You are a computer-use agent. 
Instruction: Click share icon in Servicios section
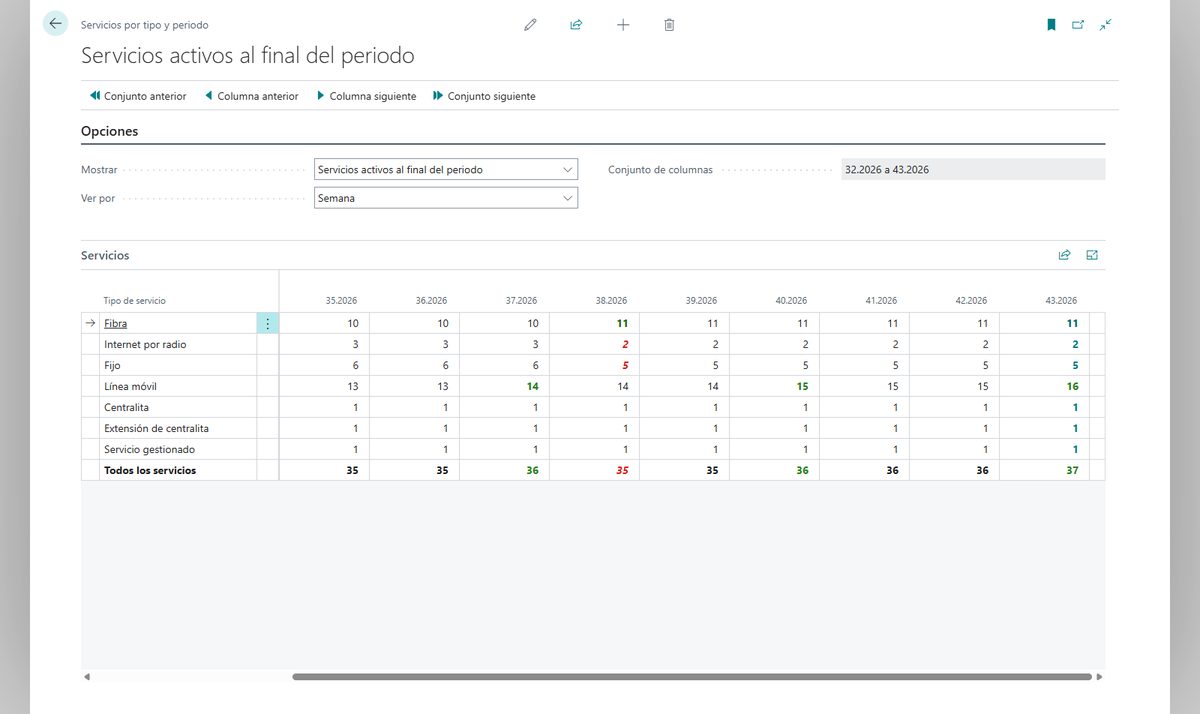(1065, 255)
